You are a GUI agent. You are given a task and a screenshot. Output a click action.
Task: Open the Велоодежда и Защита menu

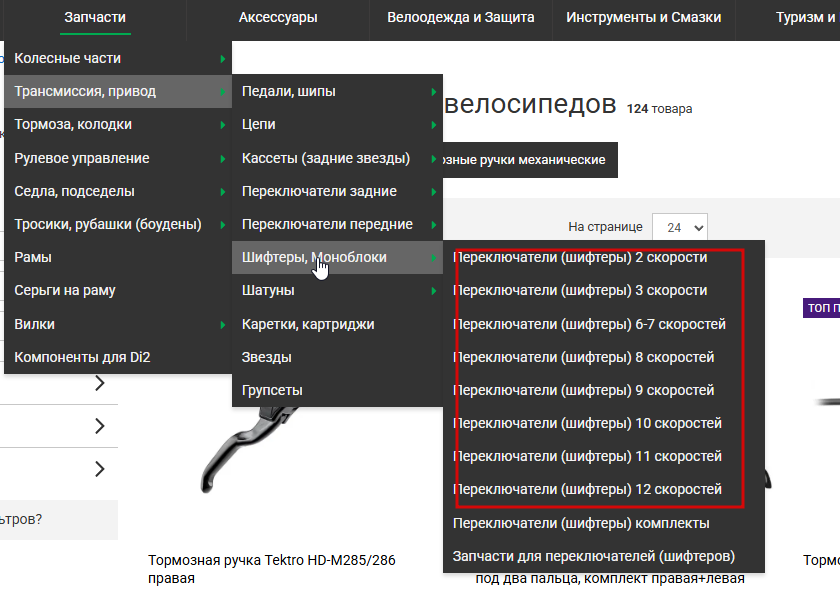(x=461, y=18)
